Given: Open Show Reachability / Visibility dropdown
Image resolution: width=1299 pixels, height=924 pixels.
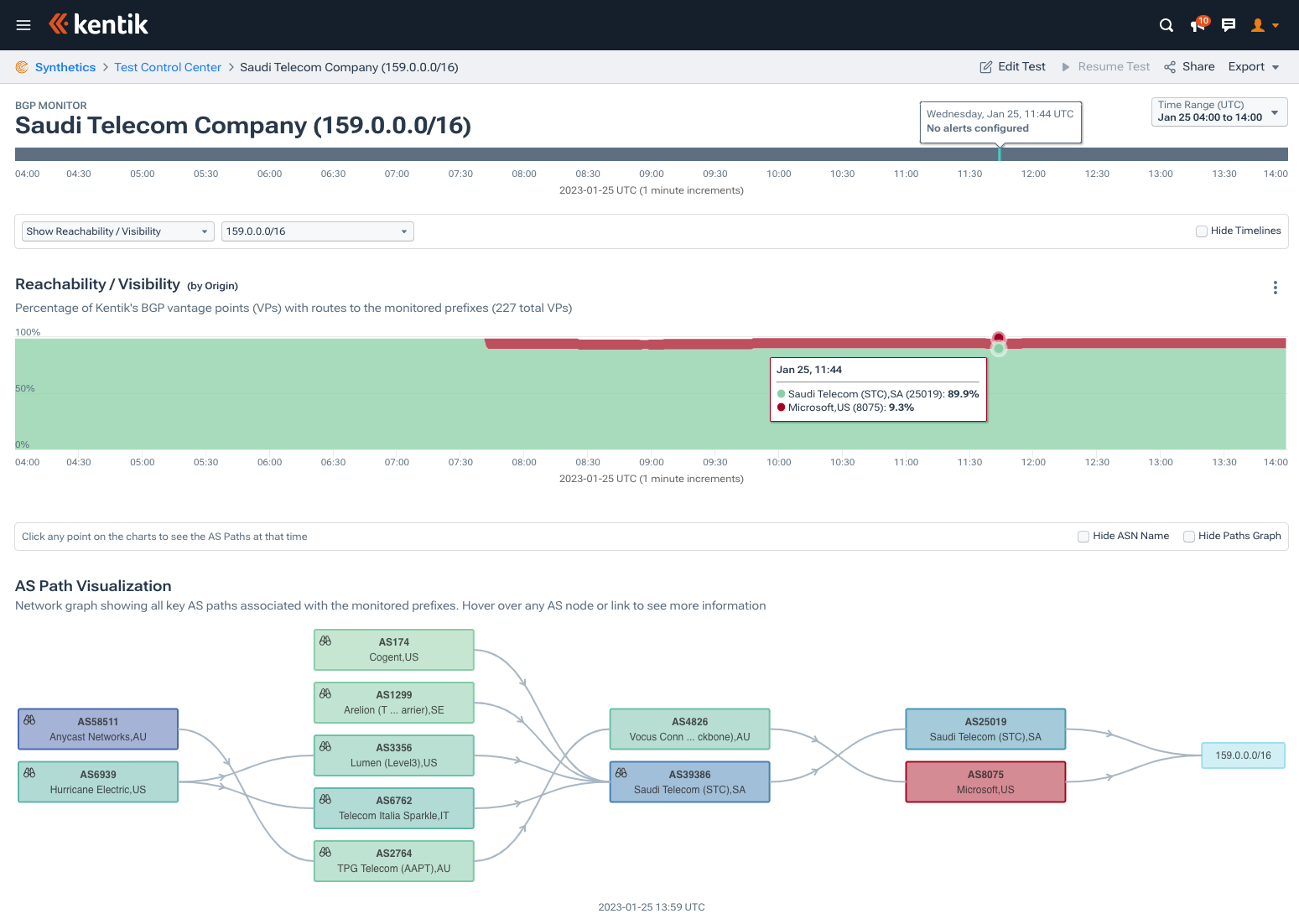Looking at the screenshot, I should (x=118, y=231).
